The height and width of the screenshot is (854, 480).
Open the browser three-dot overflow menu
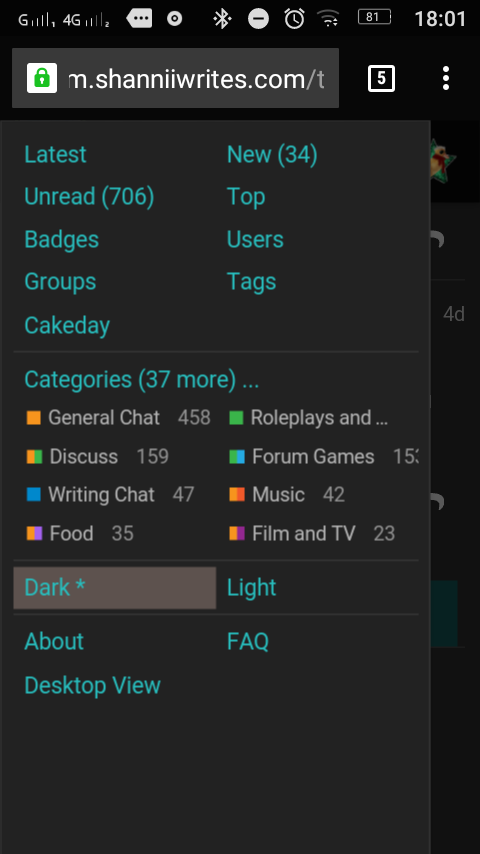[x=446, y=78]
